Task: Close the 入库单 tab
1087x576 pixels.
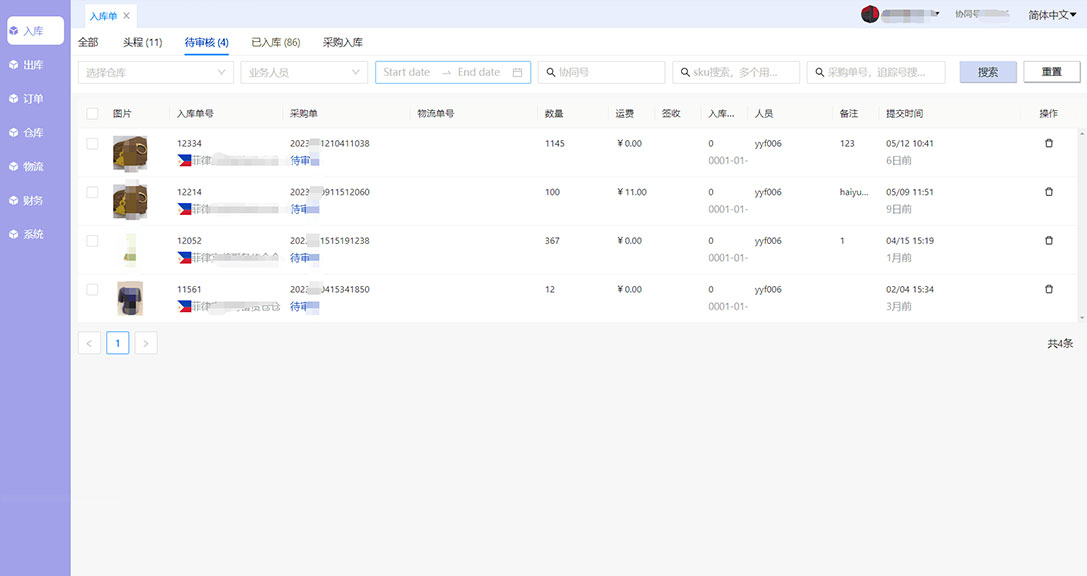Action: click(x=127, y=16)
